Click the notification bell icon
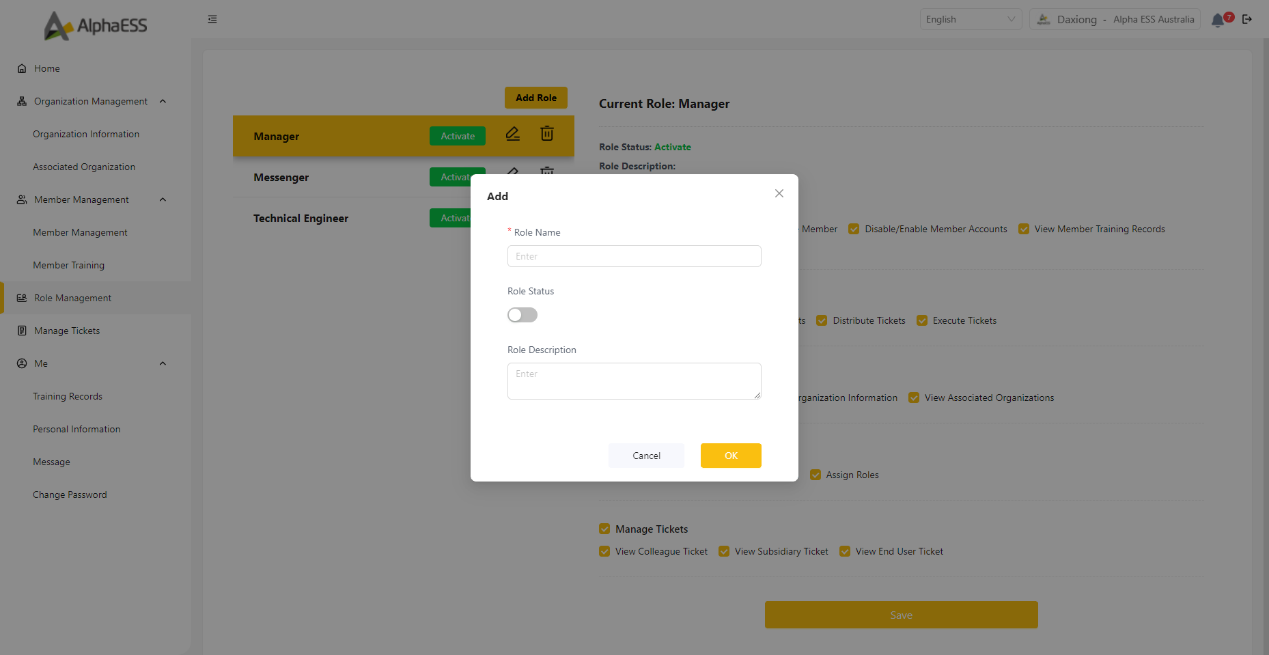This screenshot has height=655, width=1269. pos(1217,20)
